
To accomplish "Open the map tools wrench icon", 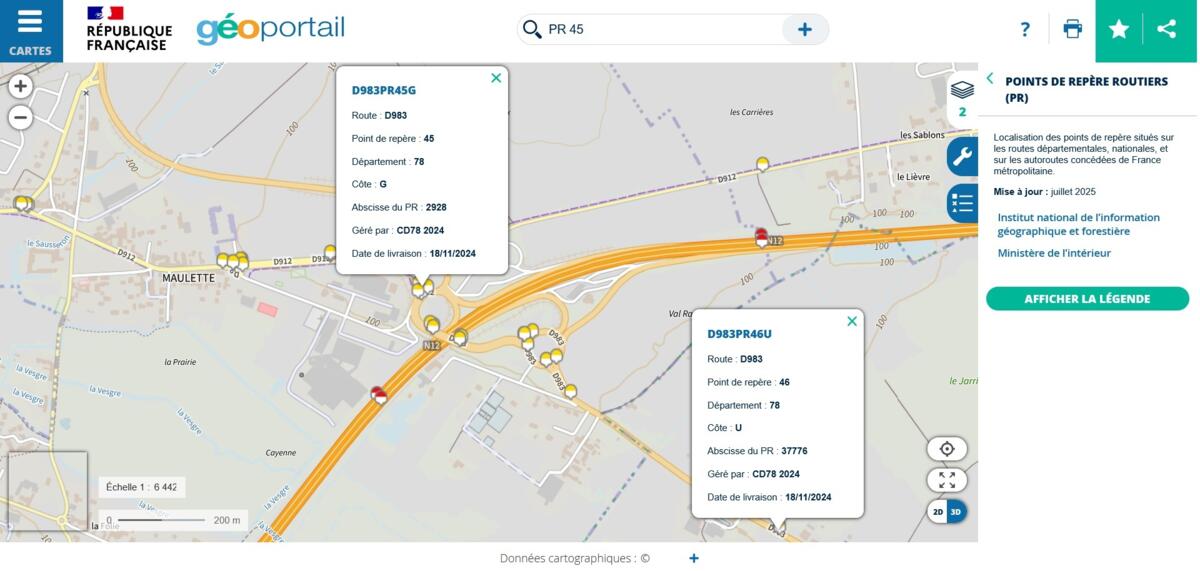I will point(962,157).
